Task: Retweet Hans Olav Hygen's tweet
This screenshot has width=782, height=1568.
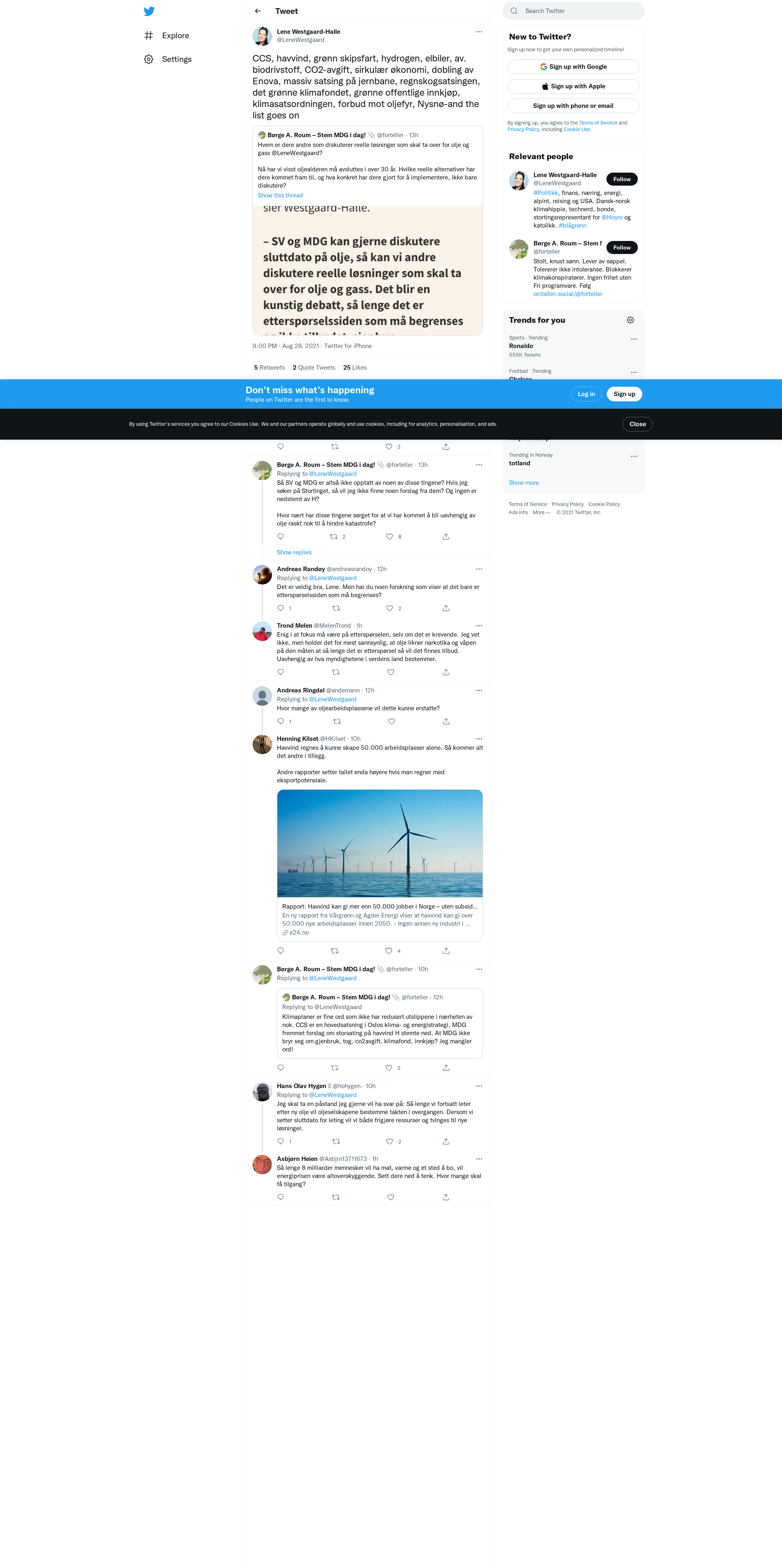Action: [x=336, y=1141]
